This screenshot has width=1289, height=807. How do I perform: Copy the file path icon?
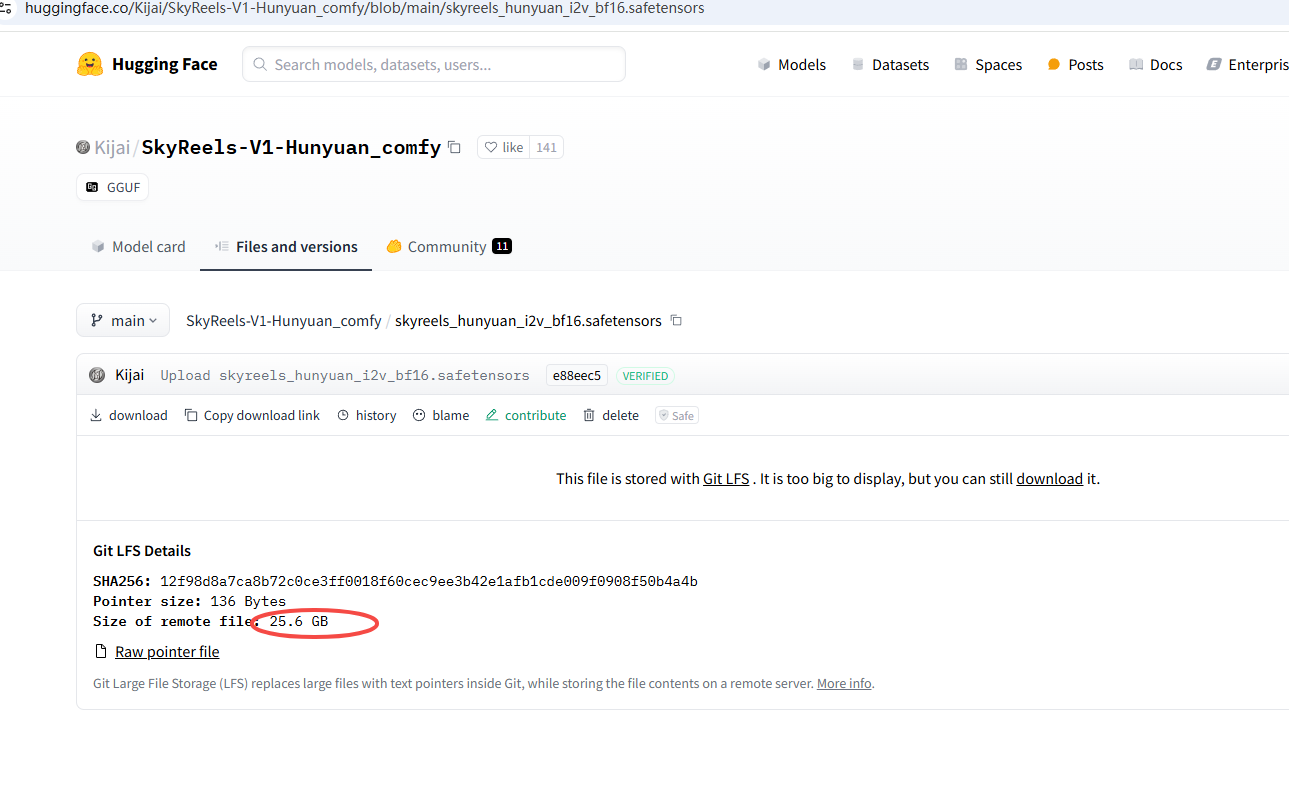point(676,321)
